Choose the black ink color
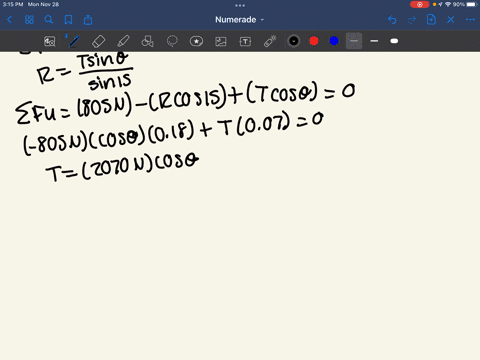 (x=294, y=41)
